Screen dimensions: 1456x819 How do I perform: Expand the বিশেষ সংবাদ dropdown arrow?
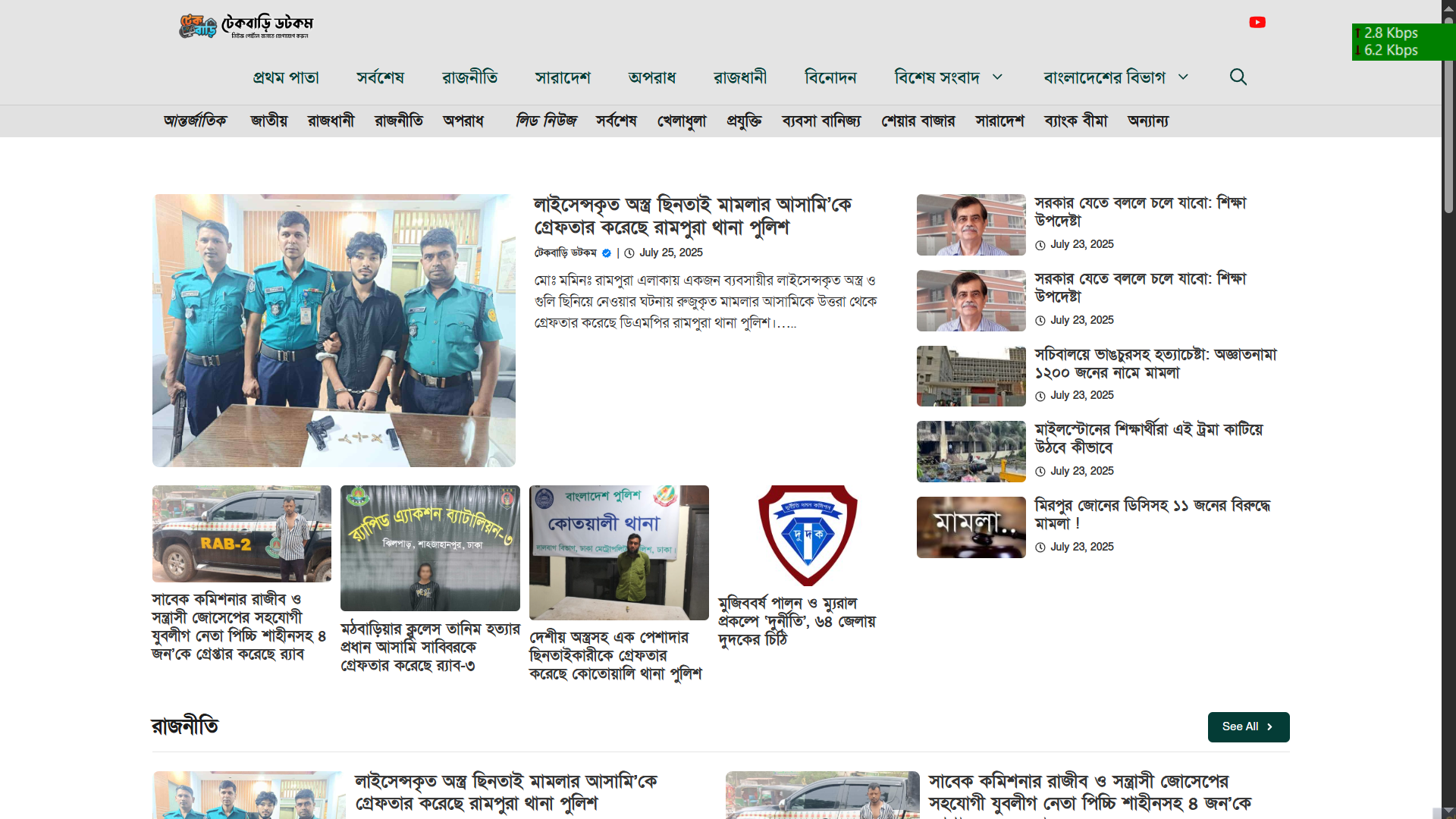(998, 77)
